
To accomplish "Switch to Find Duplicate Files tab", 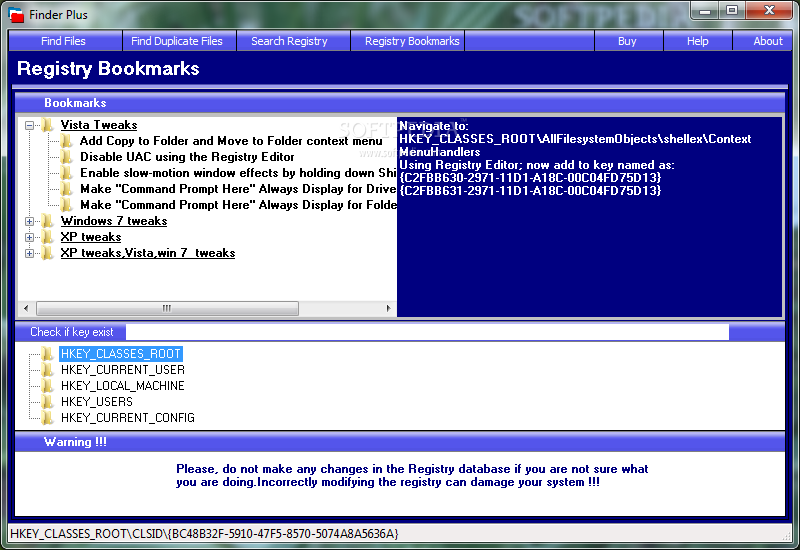I will click(x=179, y=41).
